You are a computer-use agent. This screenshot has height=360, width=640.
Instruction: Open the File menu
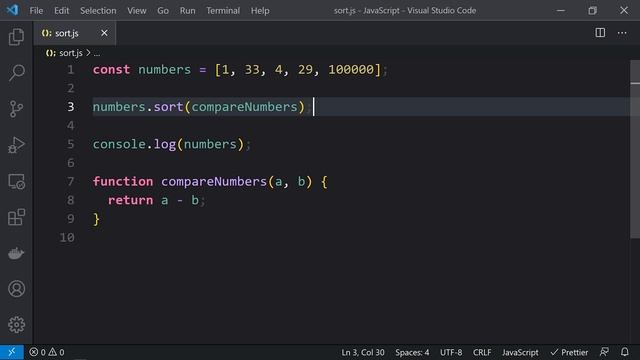pos(36,11)
